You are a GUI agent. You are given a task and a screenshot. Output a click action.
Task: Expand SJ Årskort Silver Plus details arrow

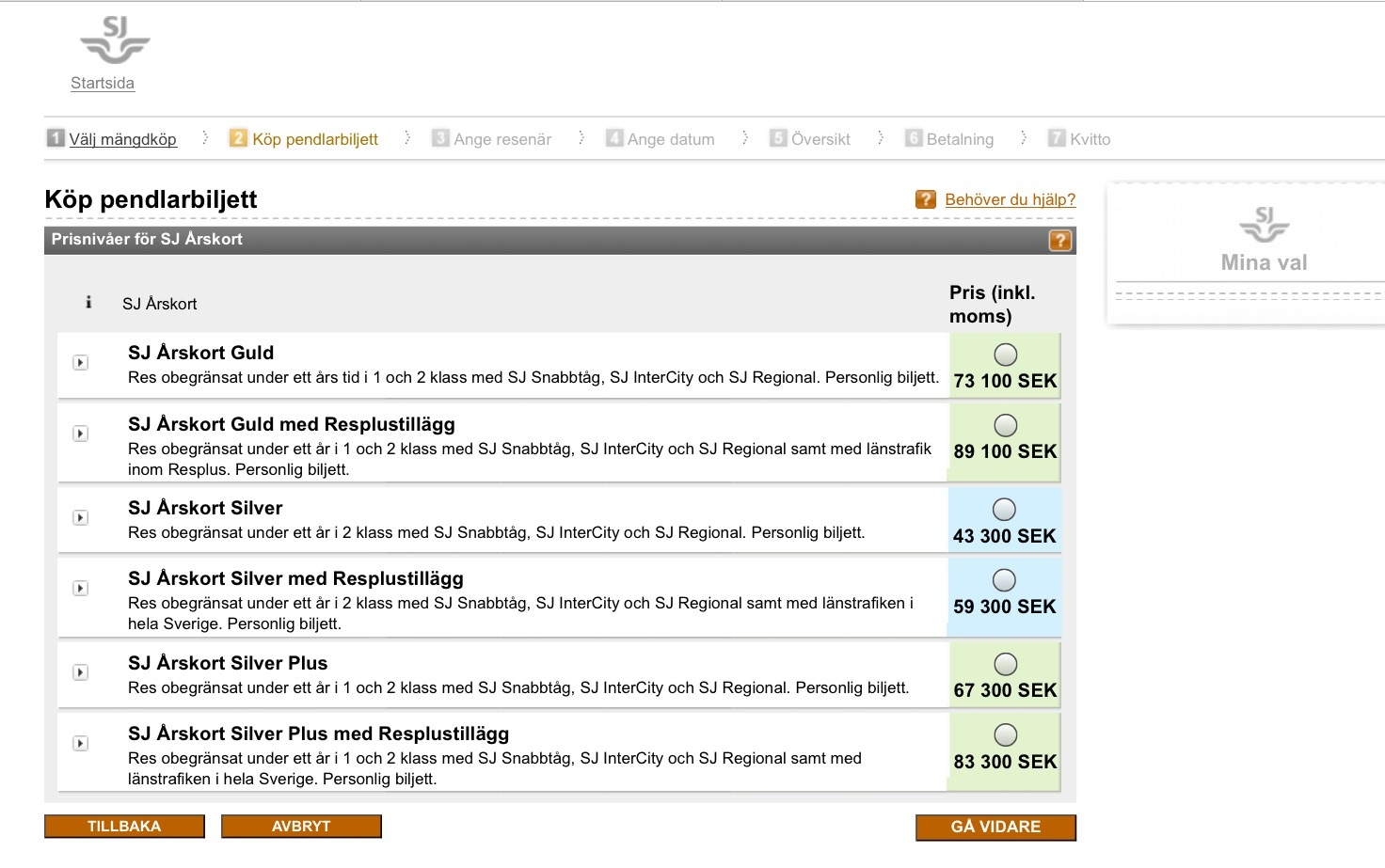point(81,672)
